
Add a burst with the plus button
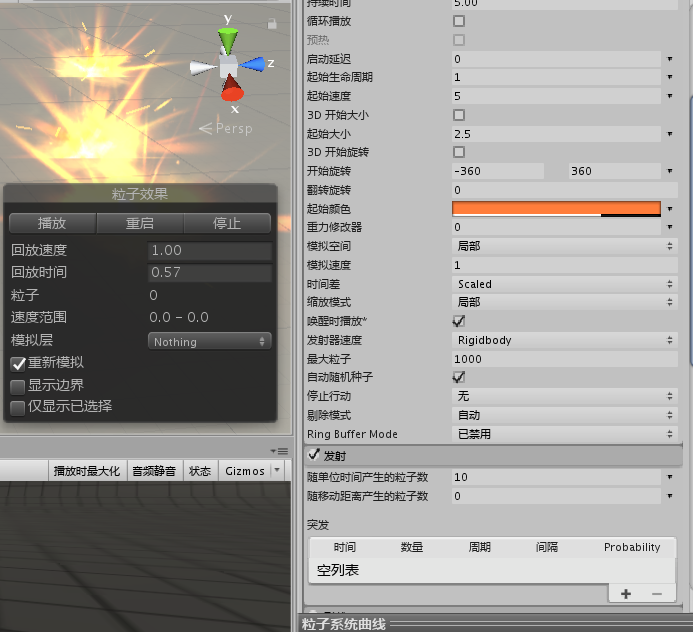pyautogui.click(x=625, y=594)
